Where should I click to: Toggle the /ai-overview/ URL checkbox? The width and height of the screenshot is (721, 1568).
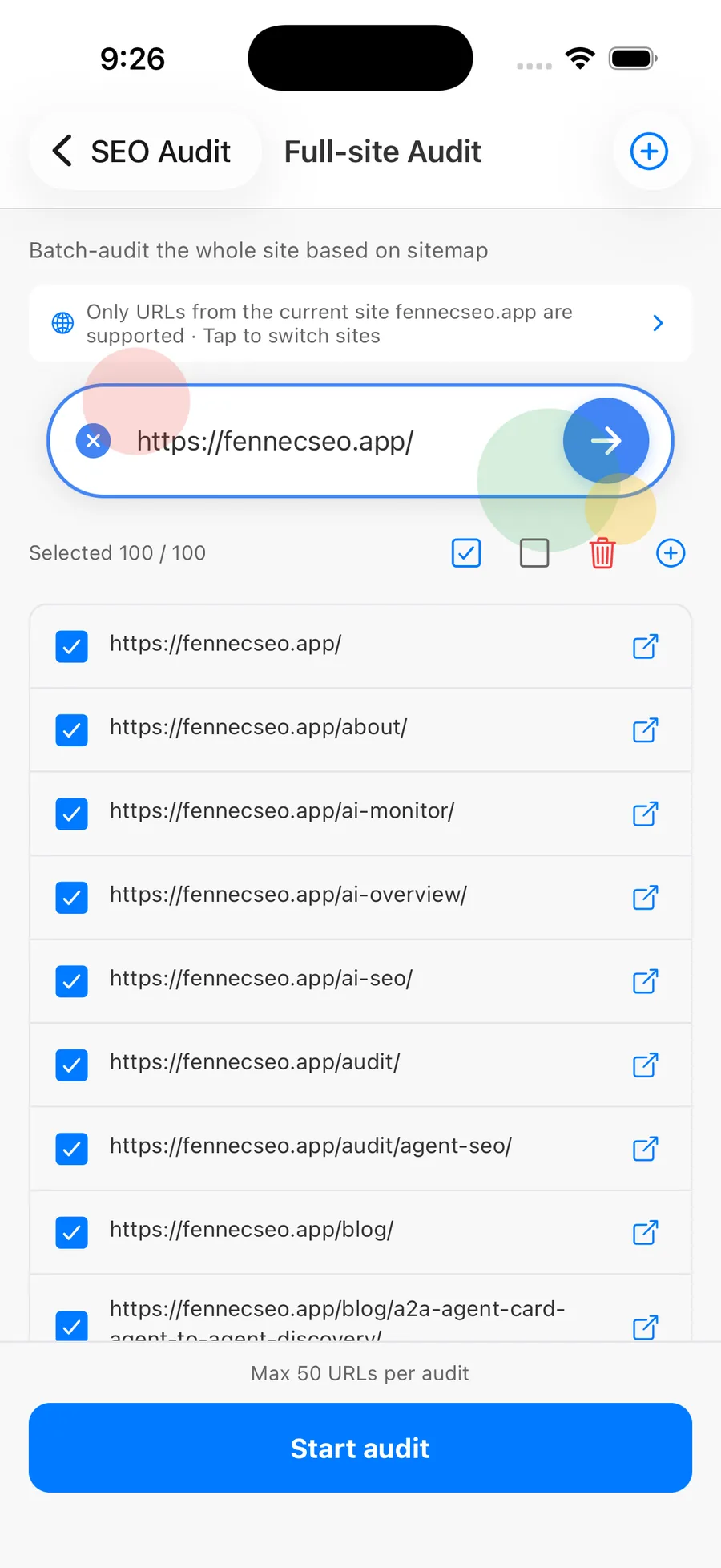click(x=72, y=898)
